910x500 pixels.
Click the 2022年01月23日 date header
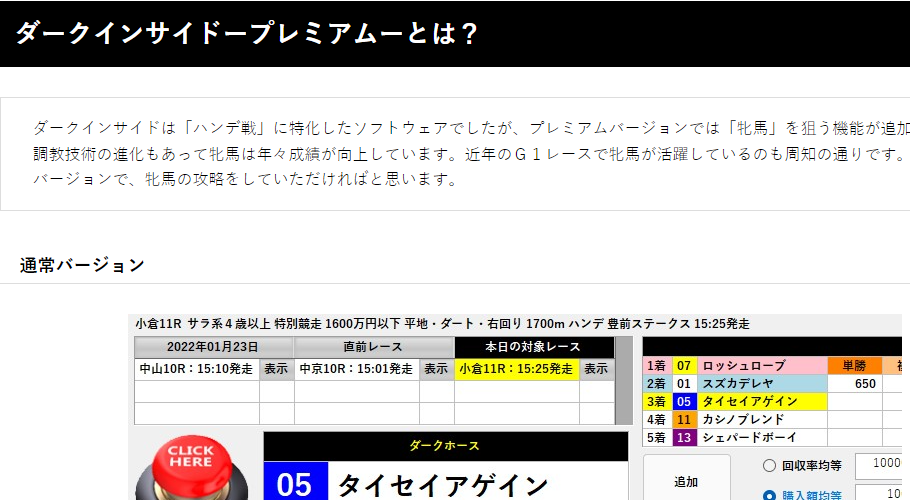[214, 347]
